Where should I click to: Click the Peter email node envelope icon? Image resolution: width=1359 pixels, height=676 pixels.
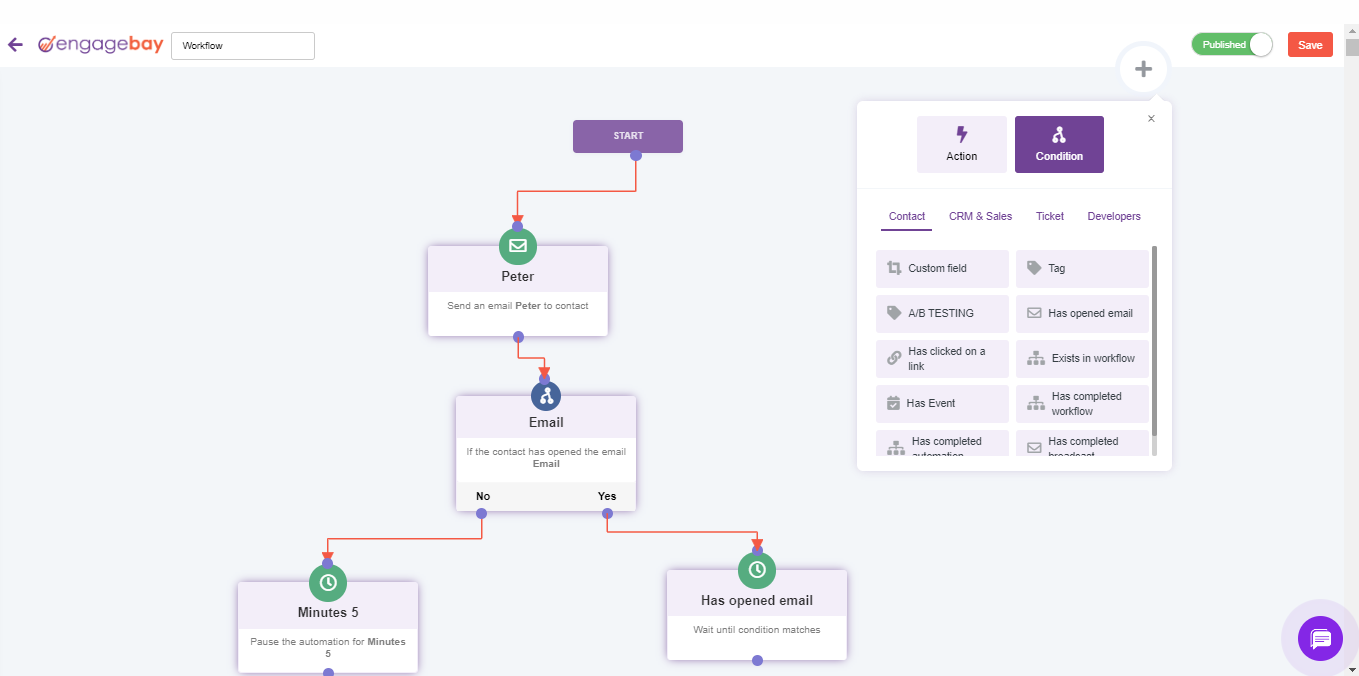coord(518,246)
